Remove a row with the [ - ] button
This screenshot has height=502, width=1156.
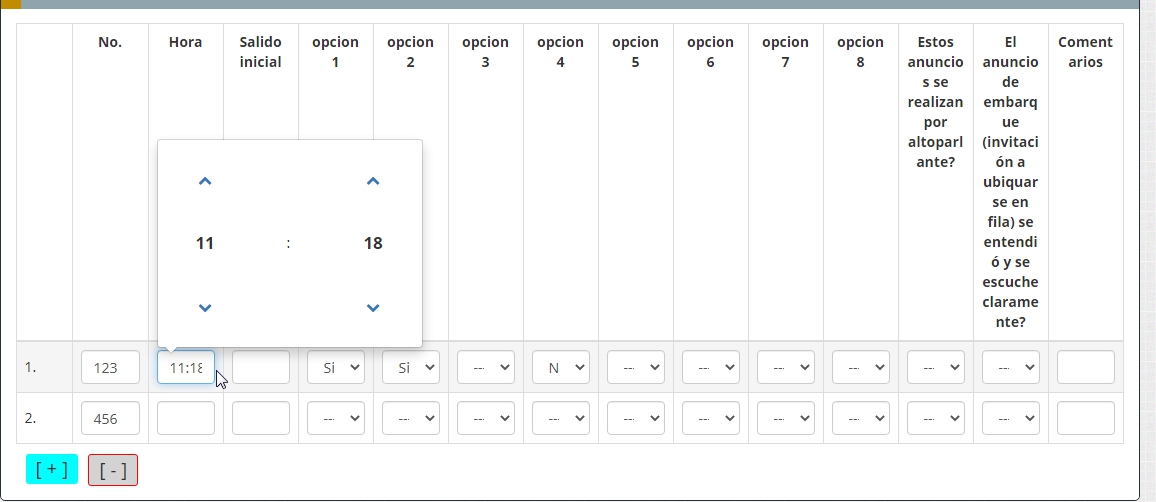(113, 470)
